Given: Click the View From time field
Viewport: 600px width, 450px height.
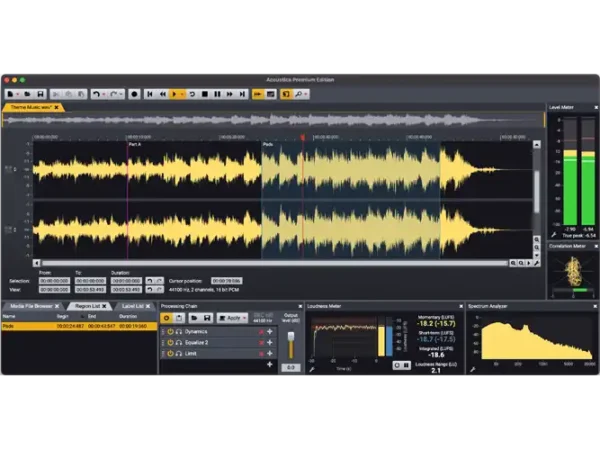Looking at the screenshot, I should [x=54, y=290].
